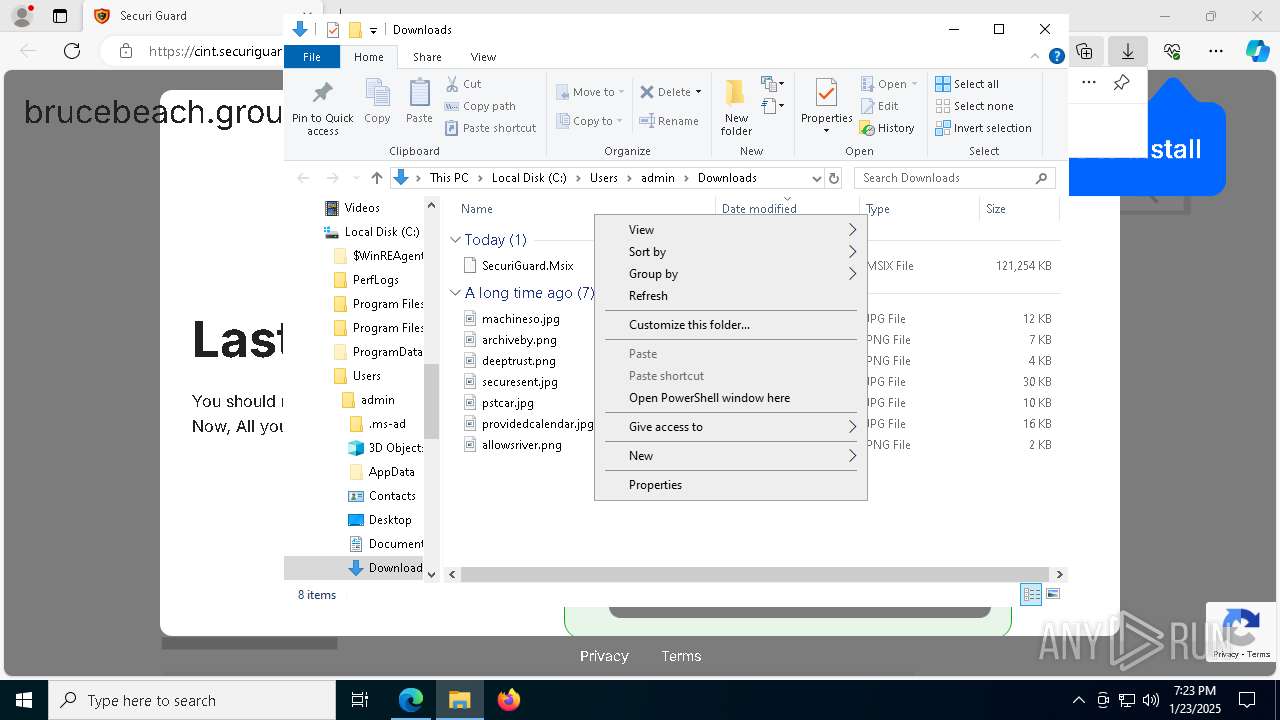
Task: Click Select none in ribbon
Action: (974, 106)
